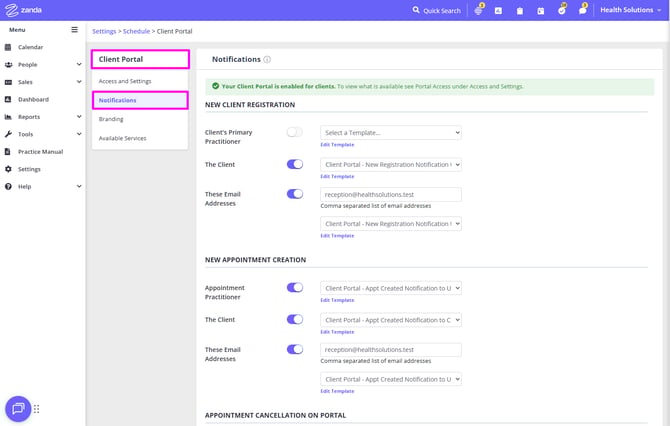Go to Access and Settings tab
The width and height of the screenshot is (670, 426).
[x=125, y=81]
